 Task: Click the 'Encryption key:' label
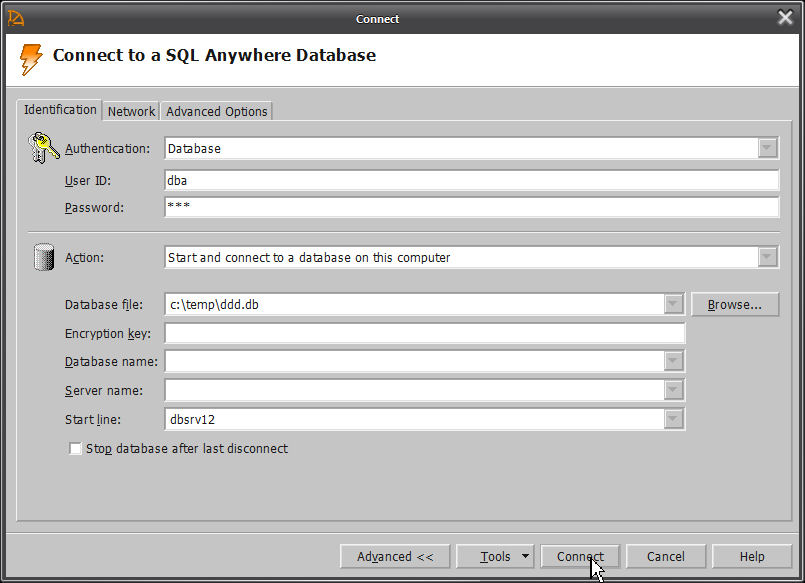[x=108, y=334]
